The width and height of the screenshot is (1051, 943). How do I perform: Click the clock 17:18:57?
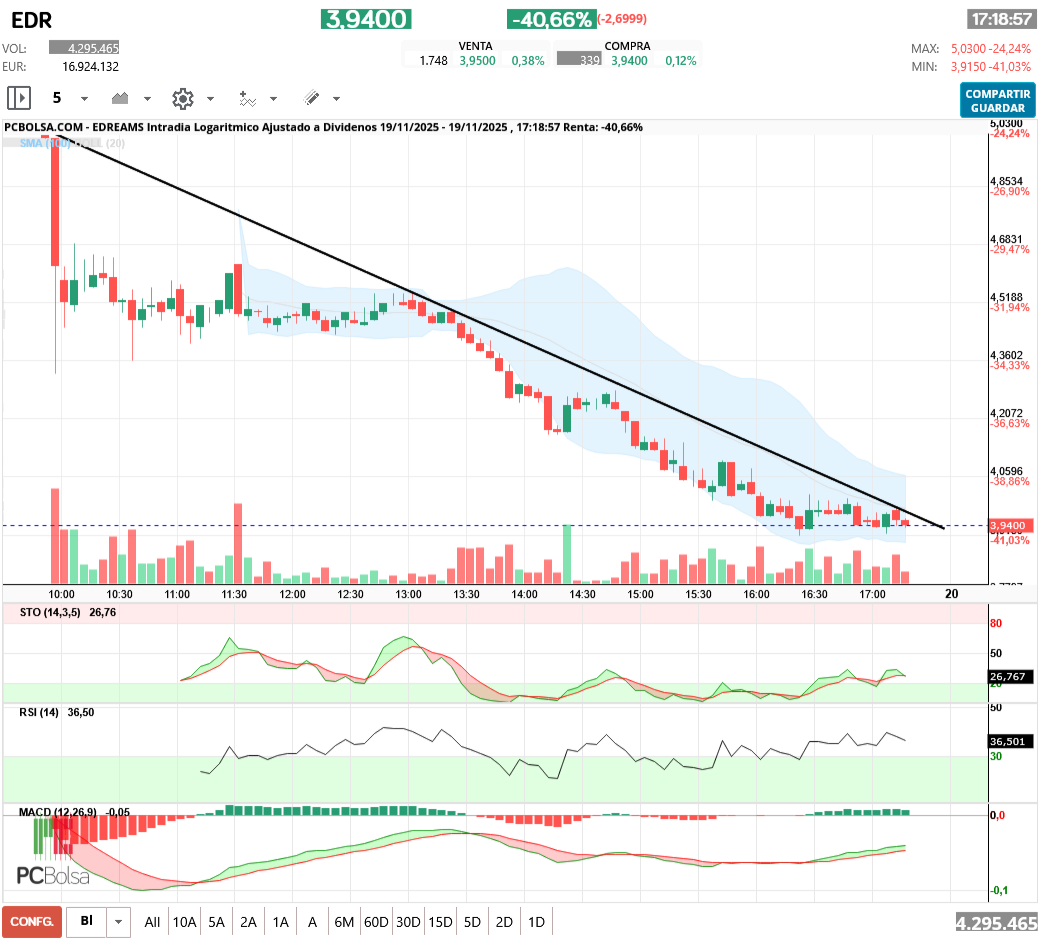tap(1001, 19)
